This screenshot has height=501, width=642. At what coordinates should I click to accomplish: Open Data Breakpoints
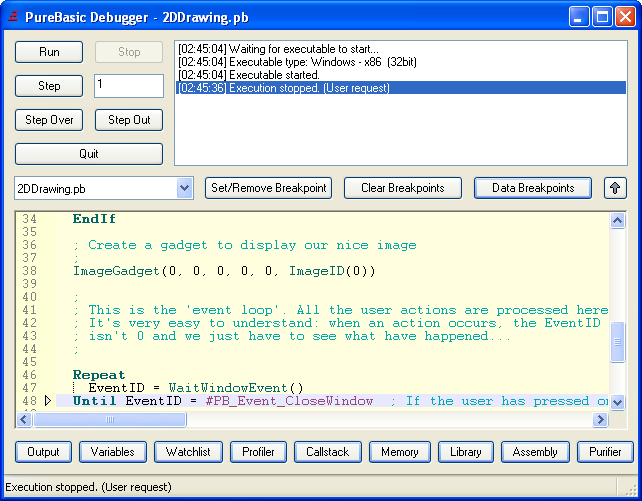point(533,188)
